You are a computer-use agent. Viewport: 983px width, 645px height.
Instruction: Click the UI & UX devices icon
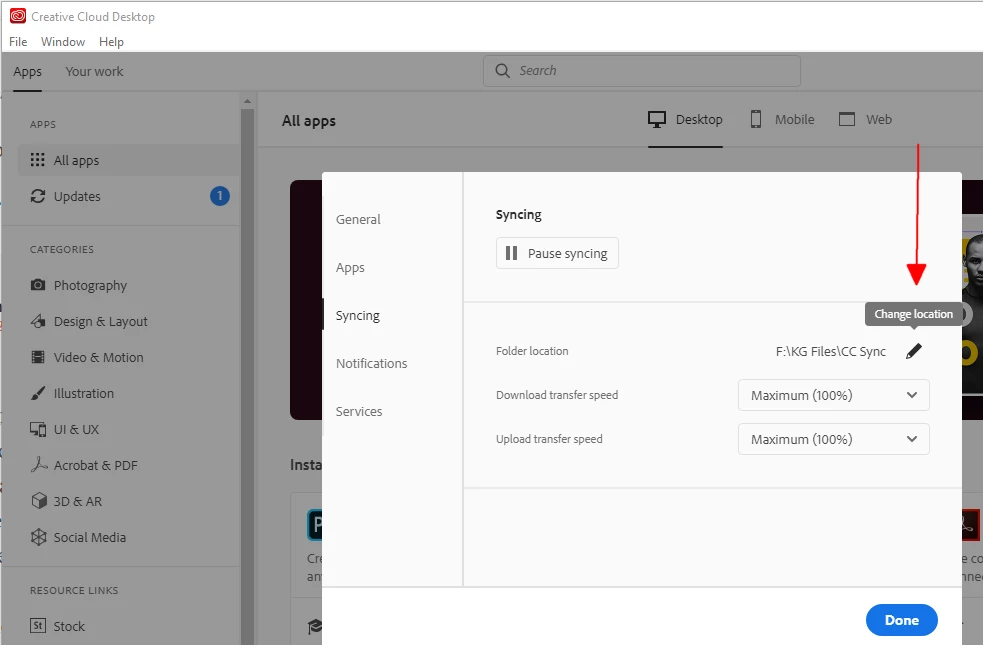coord(38,429)
